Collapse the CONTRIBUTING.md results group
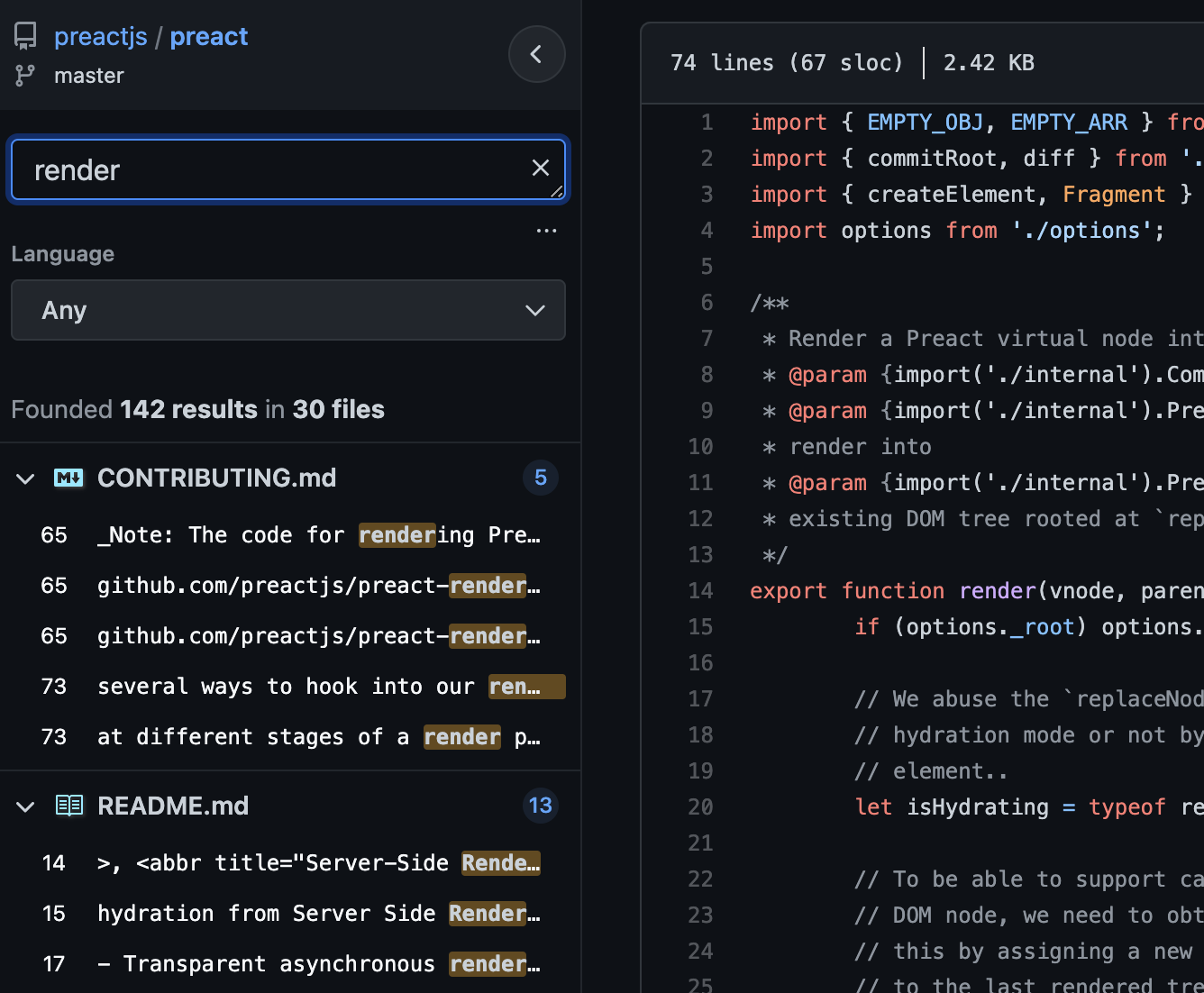Screen dimensions: 1204x993 [x=24, y=478]
